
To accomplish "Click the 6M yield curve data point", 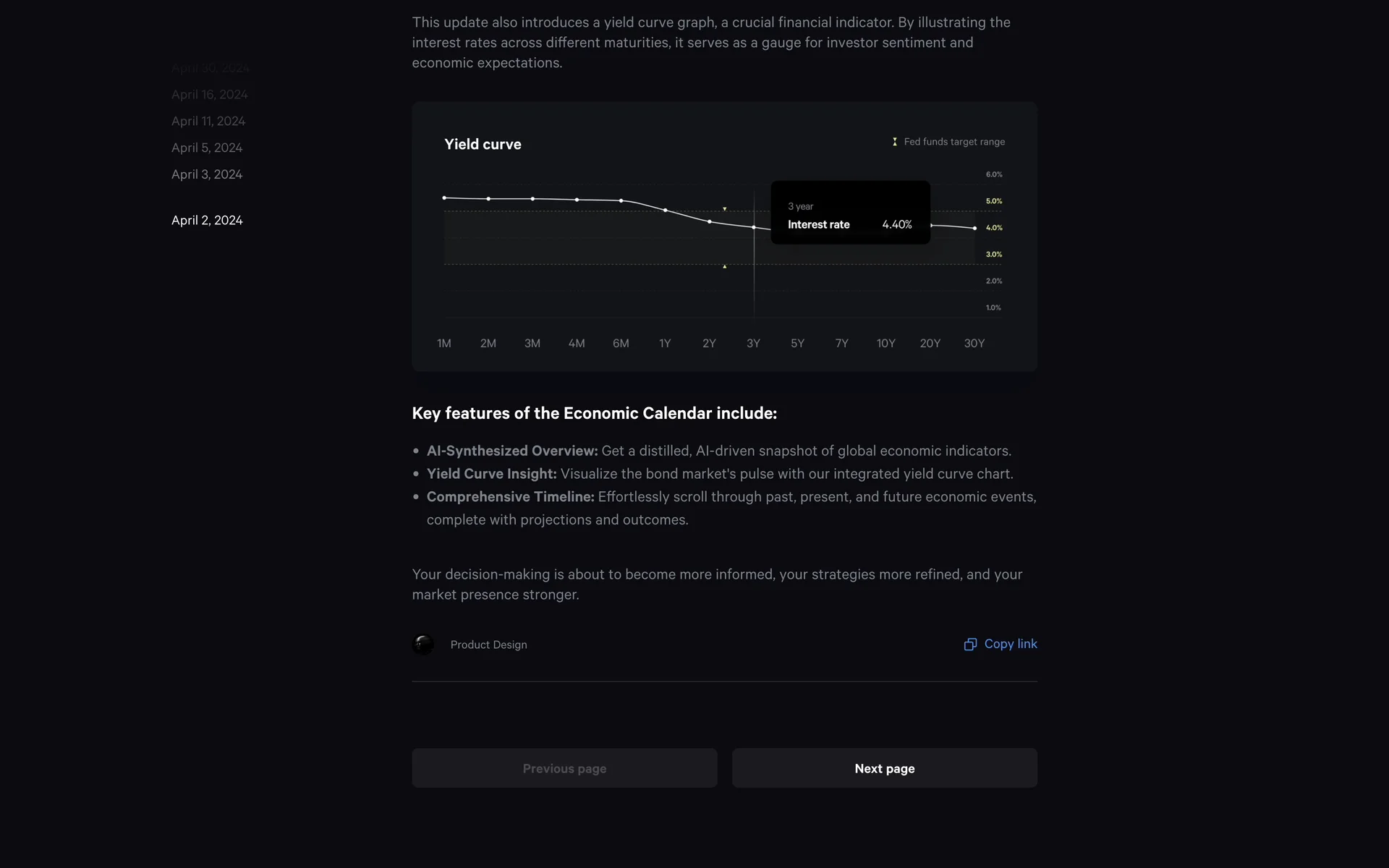I will click(x=621, y=200).
